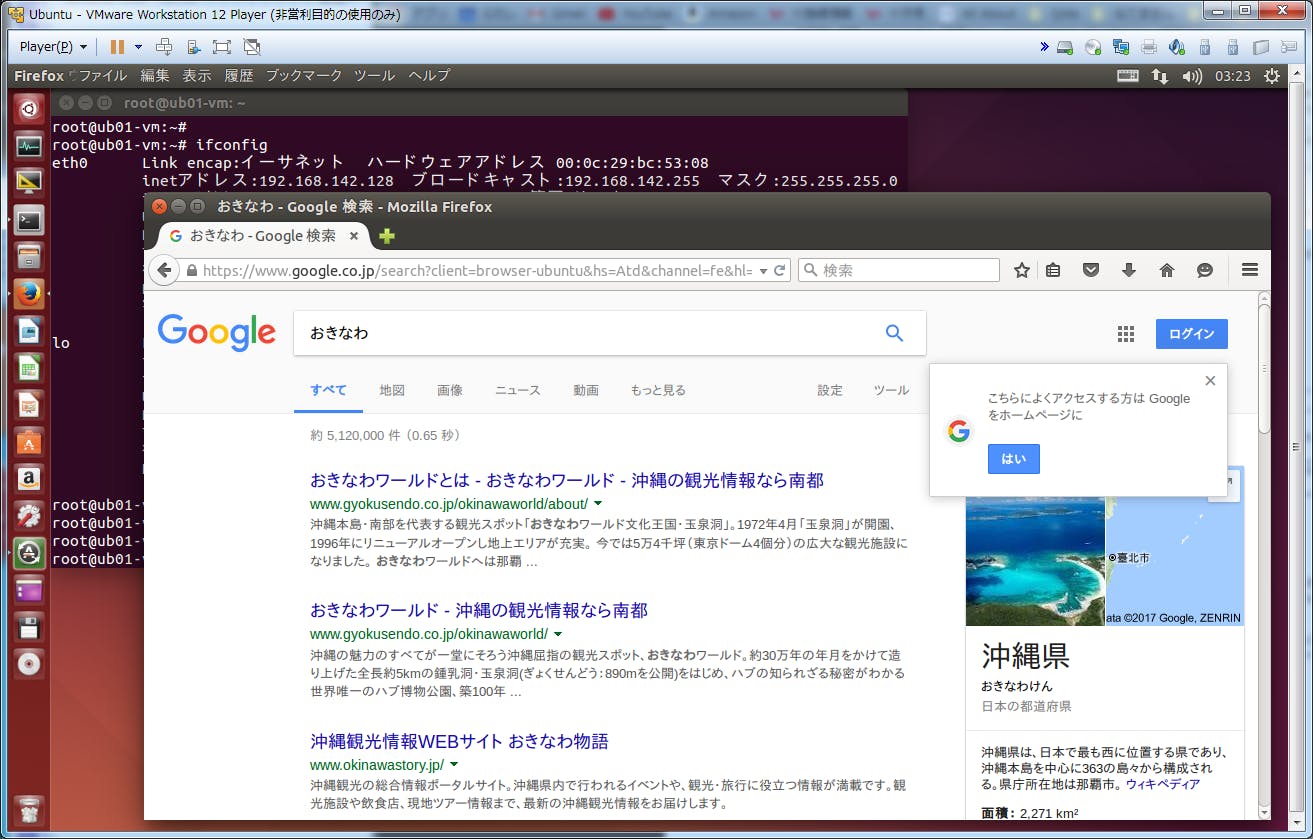This screenshot has width=1313, height=839.
Task: Open Ubuntu Software from the launcher
Action: tap(29, 442)
